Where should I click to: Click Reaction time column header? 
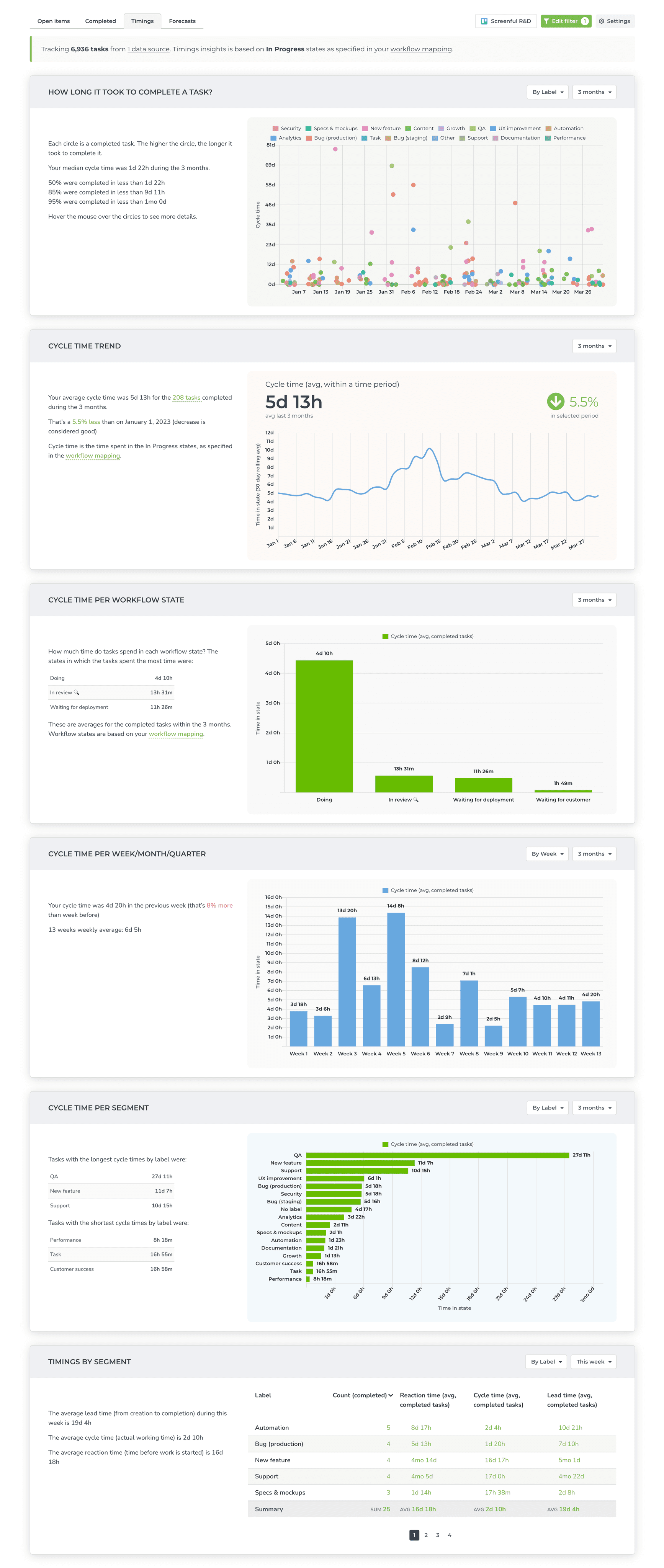(x=428, y=1400)
